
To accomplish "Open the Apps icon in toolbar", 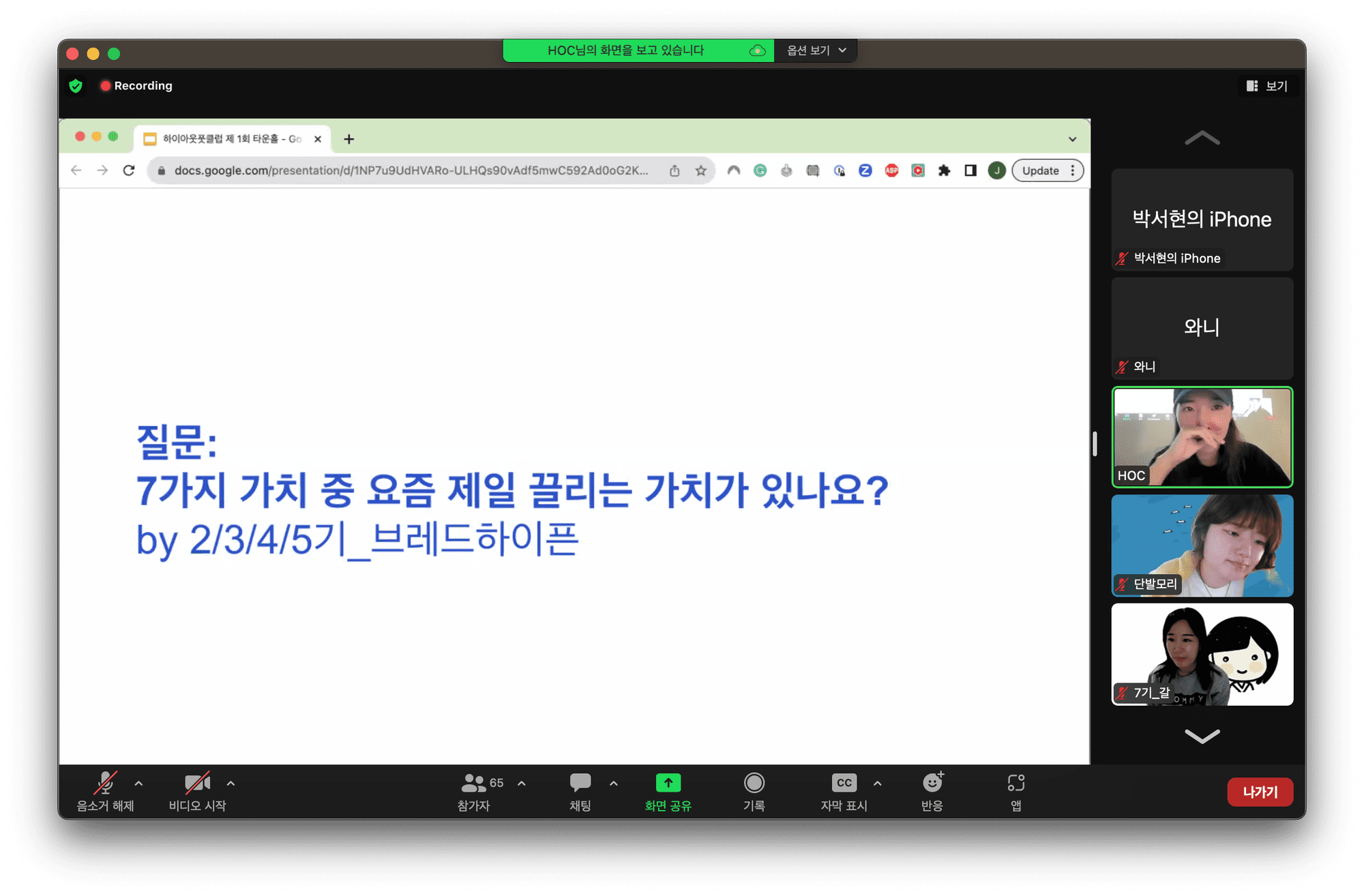I will tap(1015, 783).
